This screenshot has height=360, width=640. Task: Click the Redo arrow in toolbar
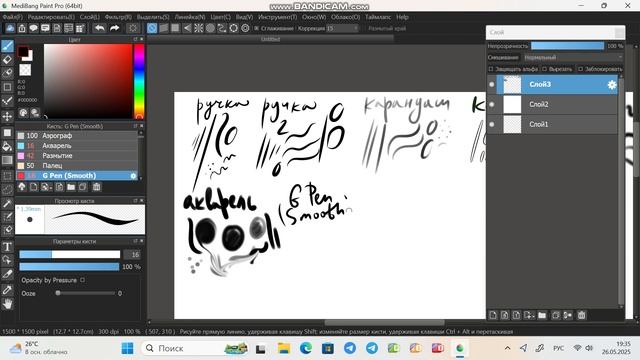[x=114, y=28]
